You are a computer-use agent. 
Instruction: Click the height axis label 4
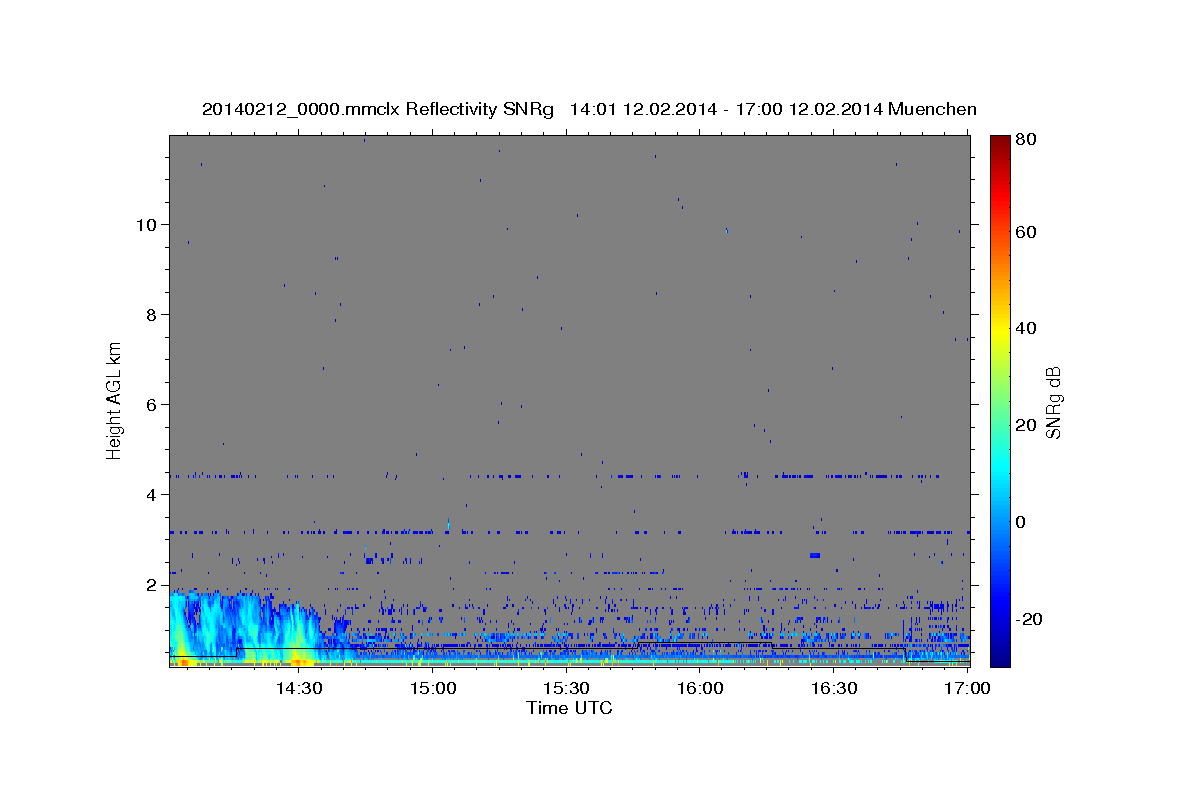(151, 494)
